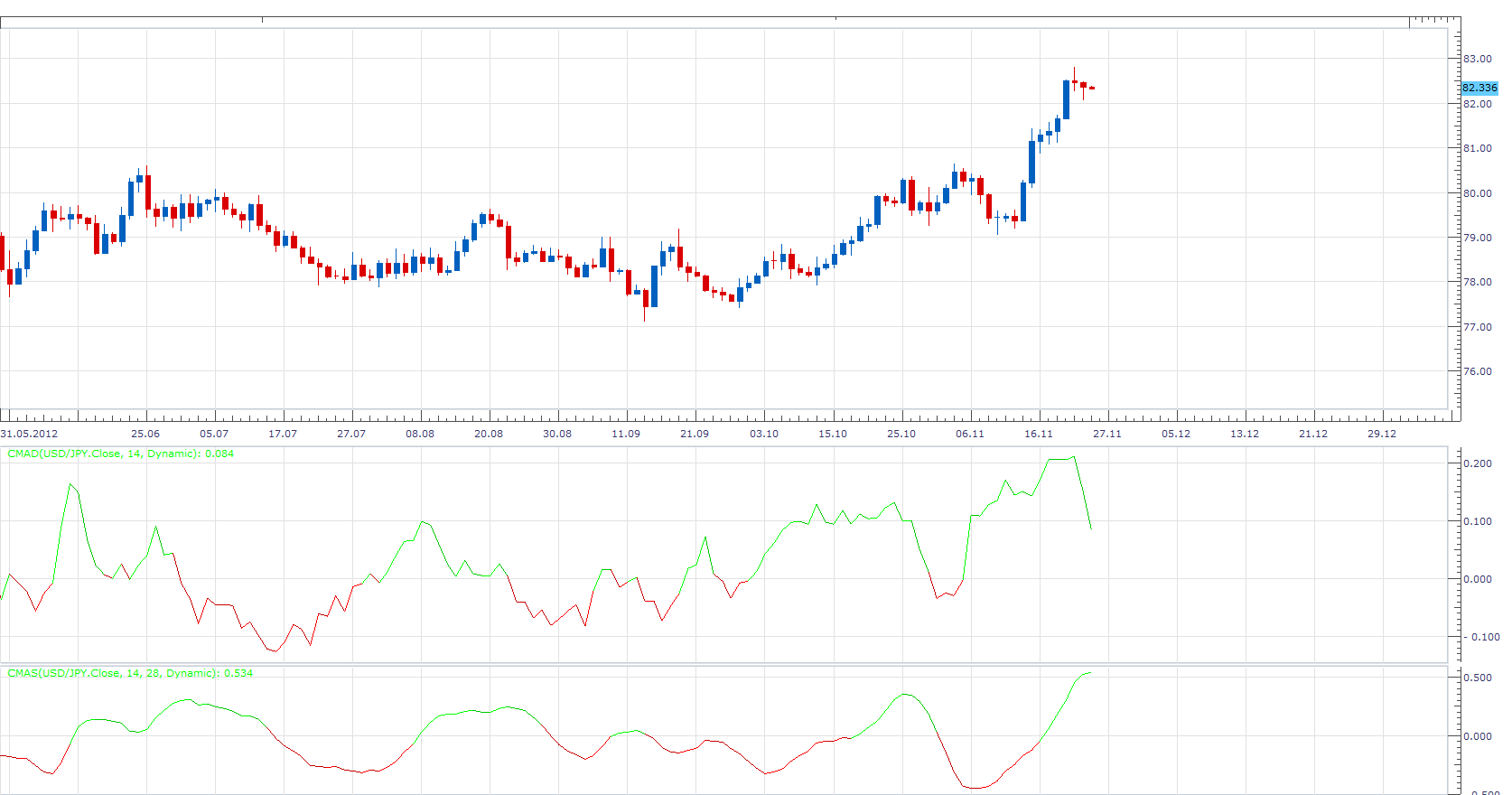
Task: Click the 13.12 date label
Action: click(1245, 434)
